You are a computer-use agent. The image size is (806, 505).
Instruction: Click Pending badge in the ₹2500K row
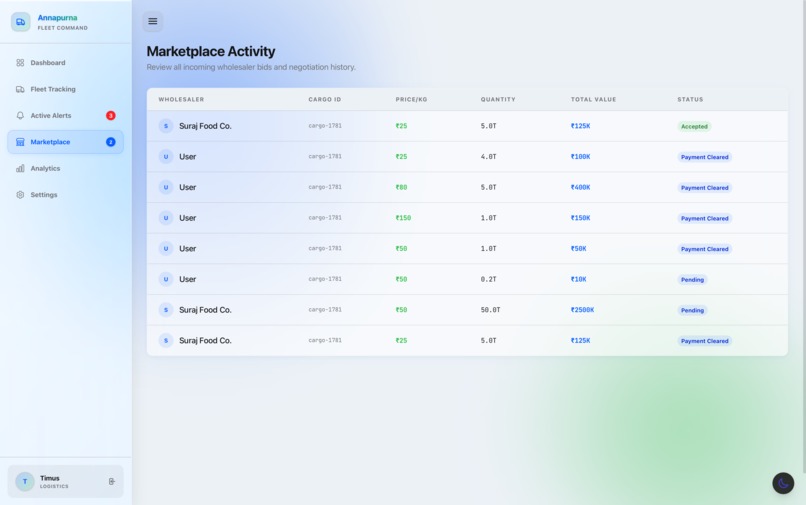(692, 310)
